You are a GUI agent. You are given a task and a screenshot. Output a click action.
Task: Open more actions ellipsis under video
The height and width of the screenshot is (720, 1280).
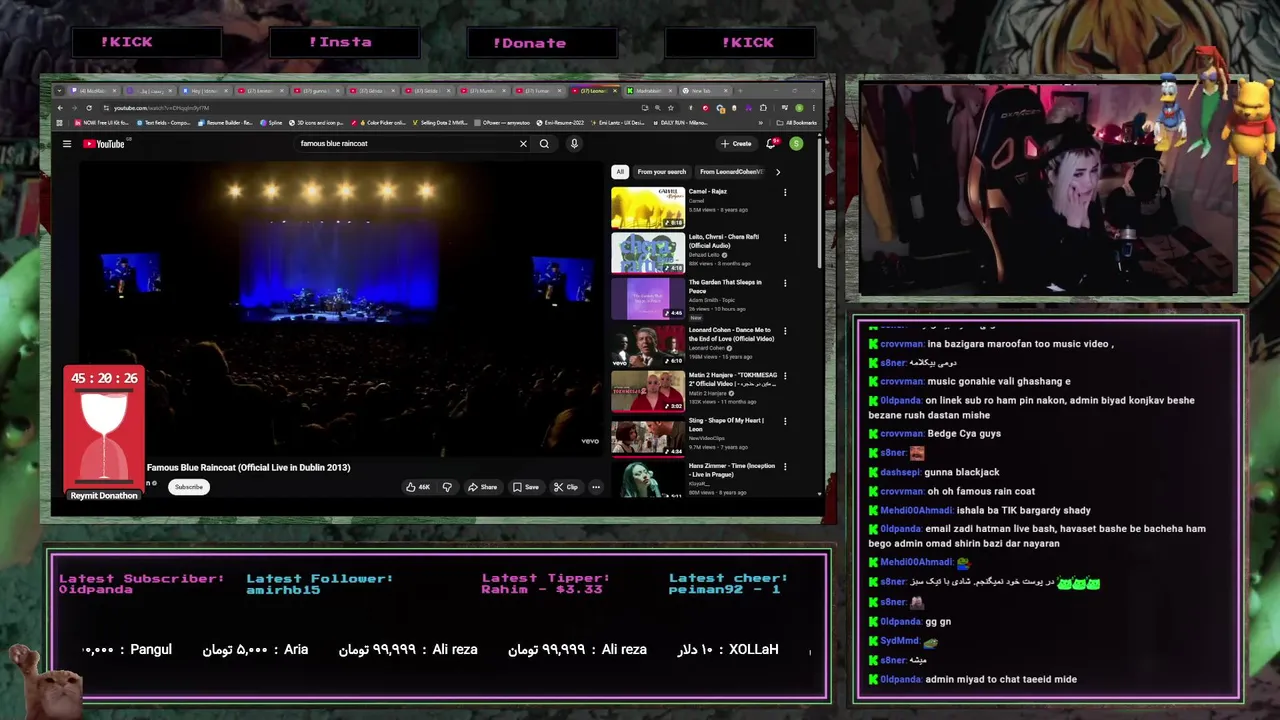pyautogui.click(x=596, y=487)
